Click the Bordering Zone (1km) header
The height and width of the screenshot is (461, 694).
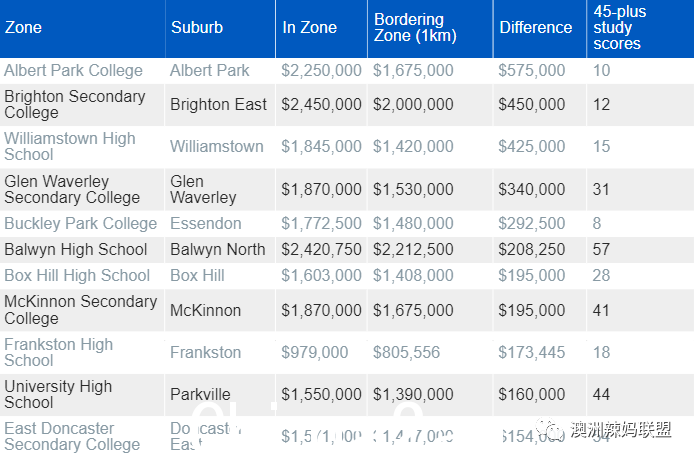point(415,27)
